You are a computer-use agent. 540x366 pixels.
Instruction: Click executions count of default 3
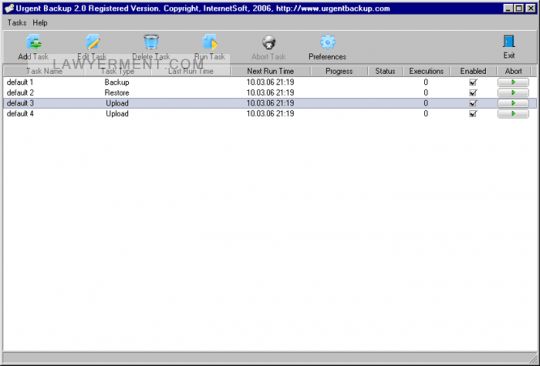point(426,103)
